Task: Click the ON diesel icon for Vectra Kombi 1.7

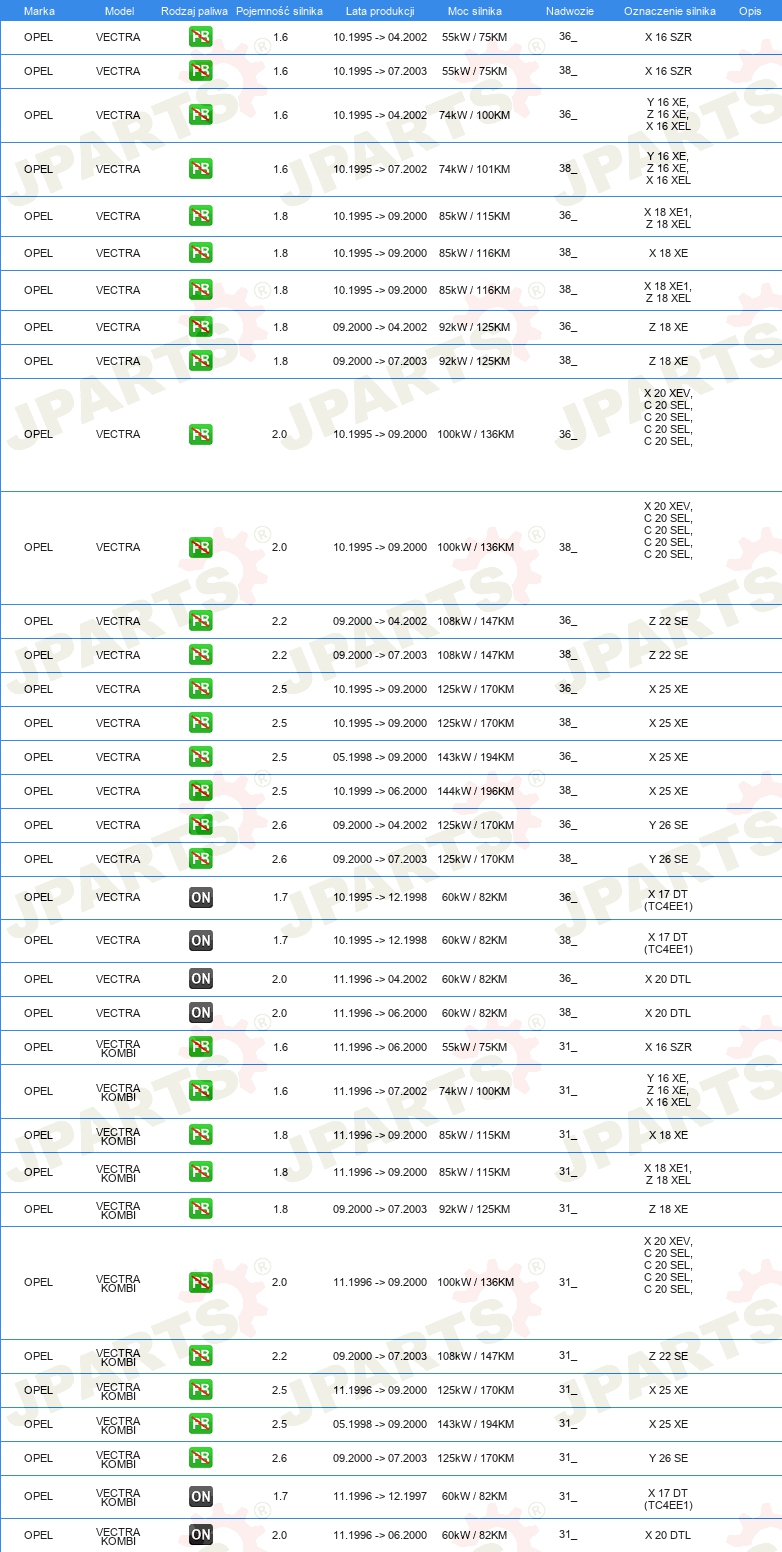Action: coord(201,1497)
